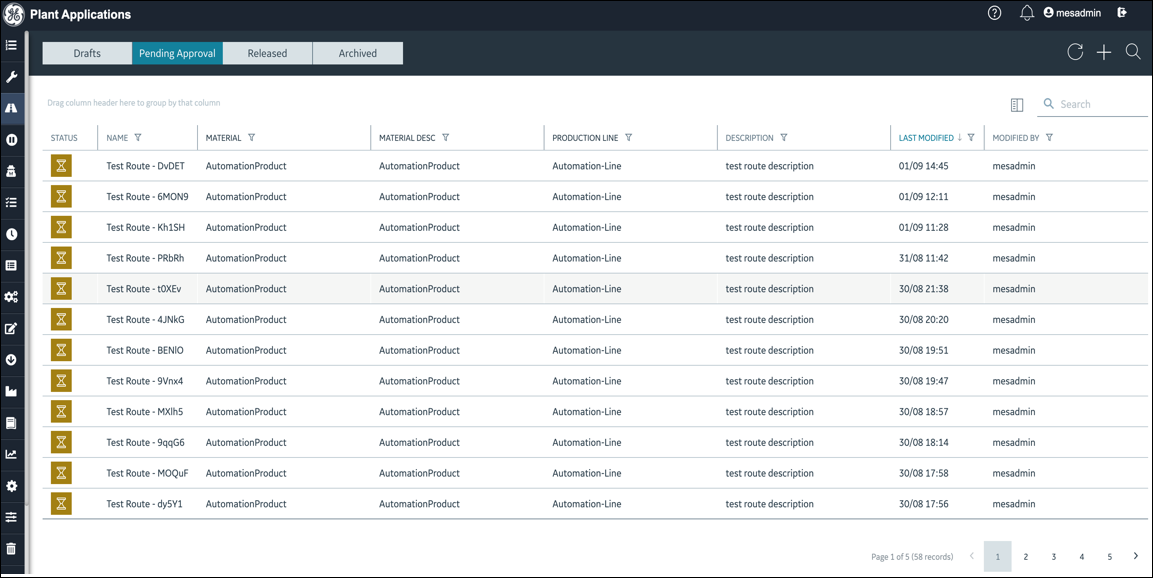The height and width of the screenshot is (578, 1153).
Task: Select row Test Route - BENlO
Action: (x=595, y=350)
